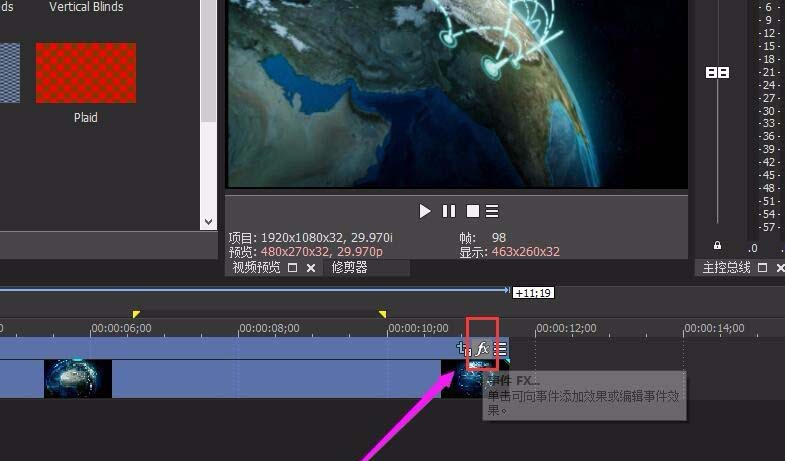Click the event Pan/Crop icon on the clip
This screenshot has height=461, width=785.
pos(463,348)
